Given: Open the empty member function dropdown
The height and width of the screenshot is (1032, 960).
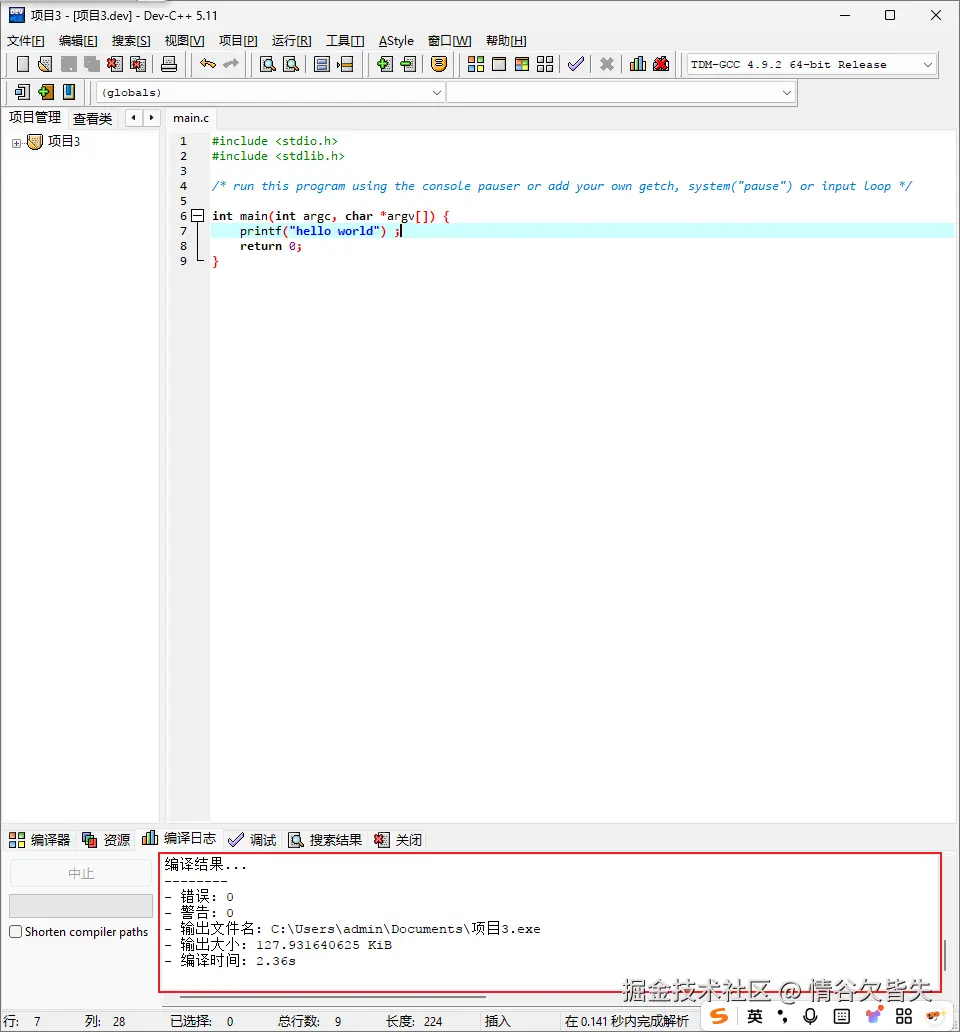Looking at the screenshot, I should [x=621, y=92].
